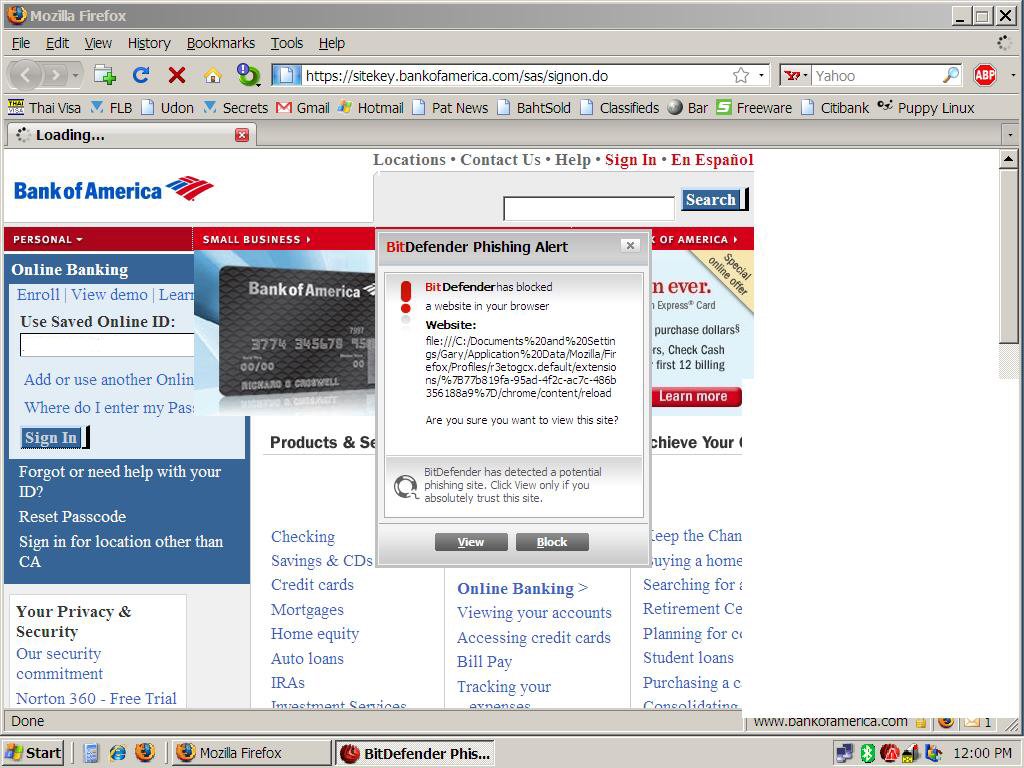Open the Adblock Plus ABP icon

tap(985, 75)
